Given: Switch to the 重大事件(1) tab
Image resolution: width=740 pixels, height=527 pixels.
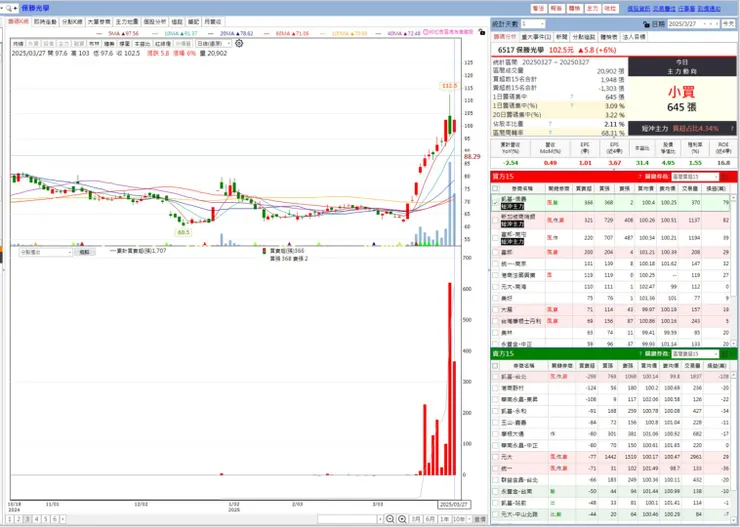Looking at the screenshot, I should point(536,37).
